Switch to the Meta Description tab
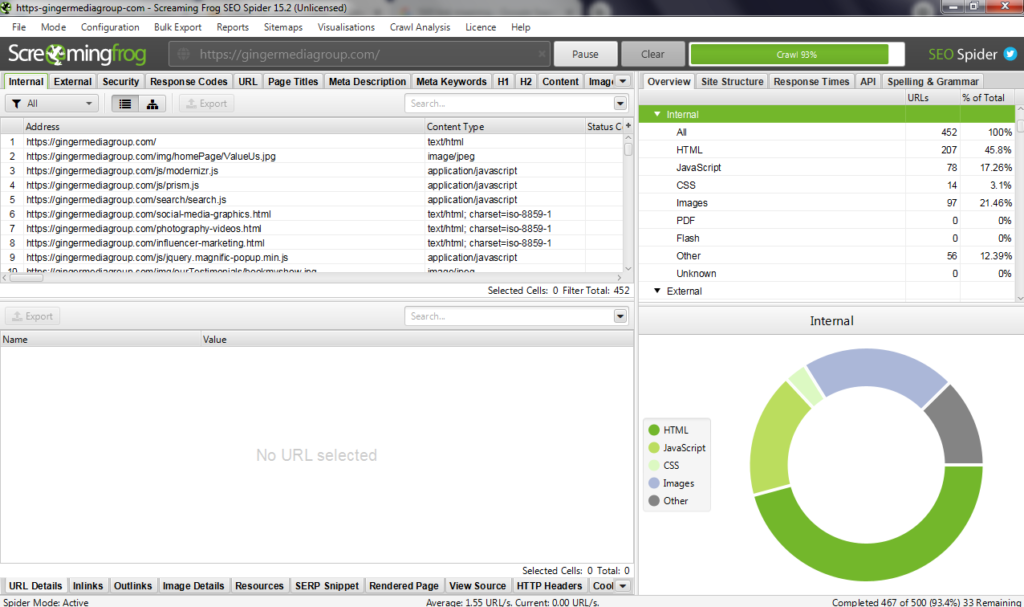Viewport: 1024px width, 607px height. [x=368, y=82]
